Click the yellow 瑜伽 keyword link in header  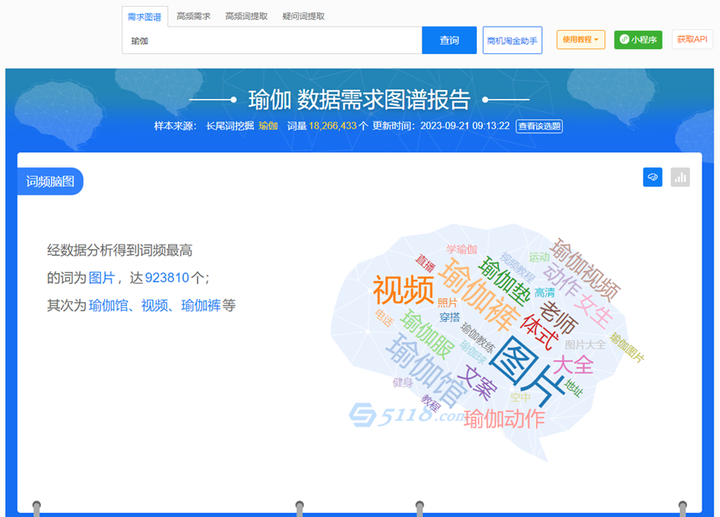[x=268, y=126]
